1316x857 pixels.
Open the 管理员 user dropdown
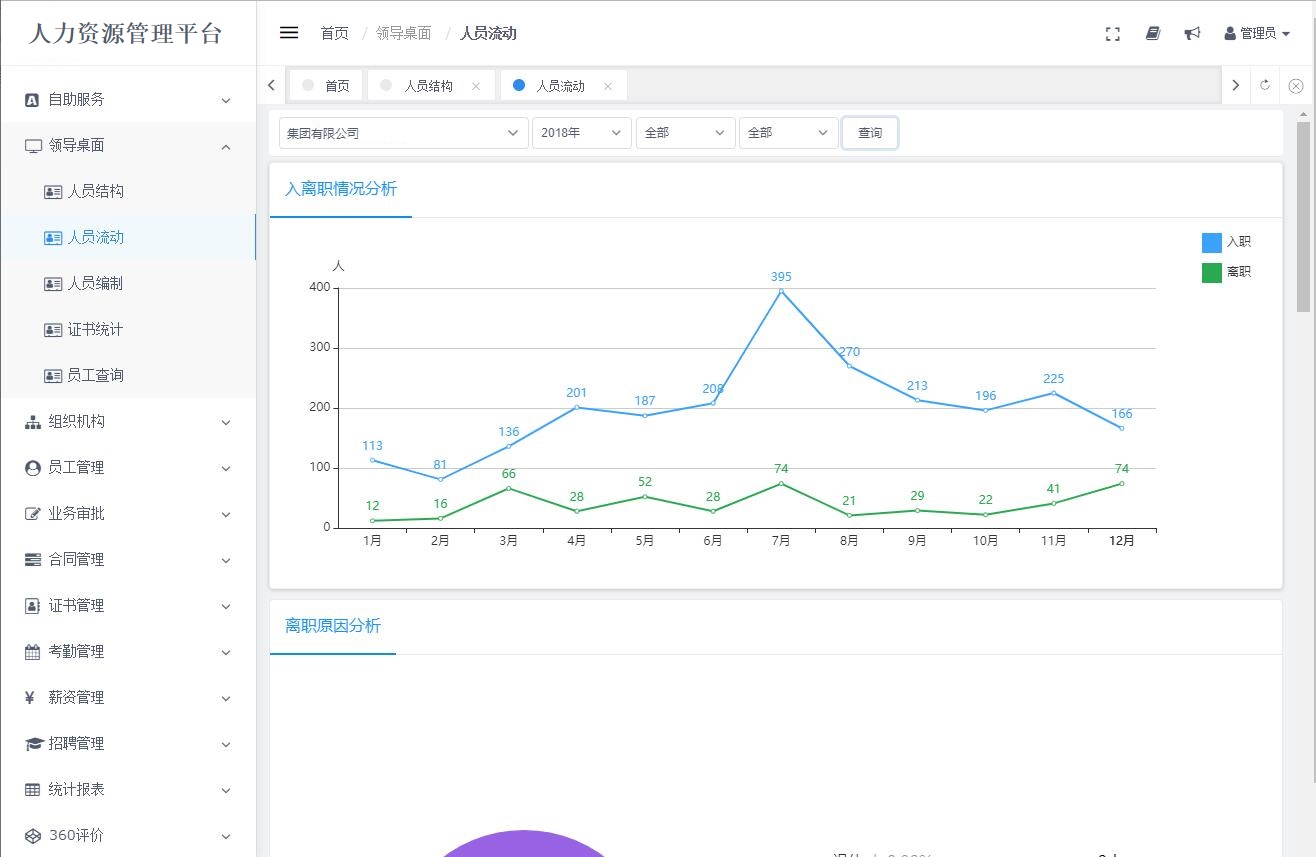pyautogui.click(x=1257, y=34)
